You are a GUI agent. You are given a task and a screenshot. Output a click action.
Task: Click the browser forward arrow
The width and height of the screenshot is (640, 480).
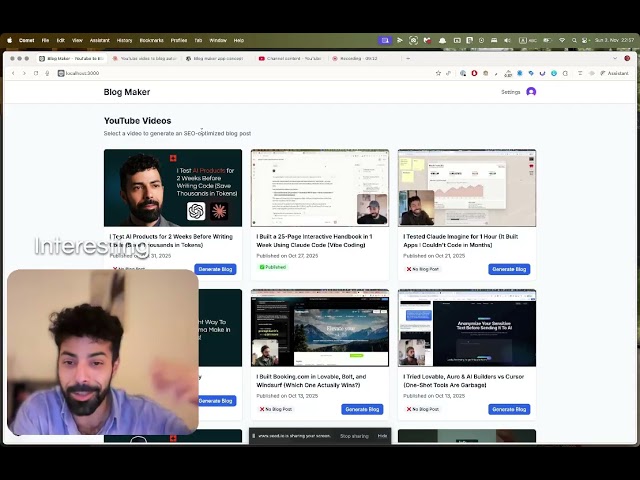pos(24,73)
